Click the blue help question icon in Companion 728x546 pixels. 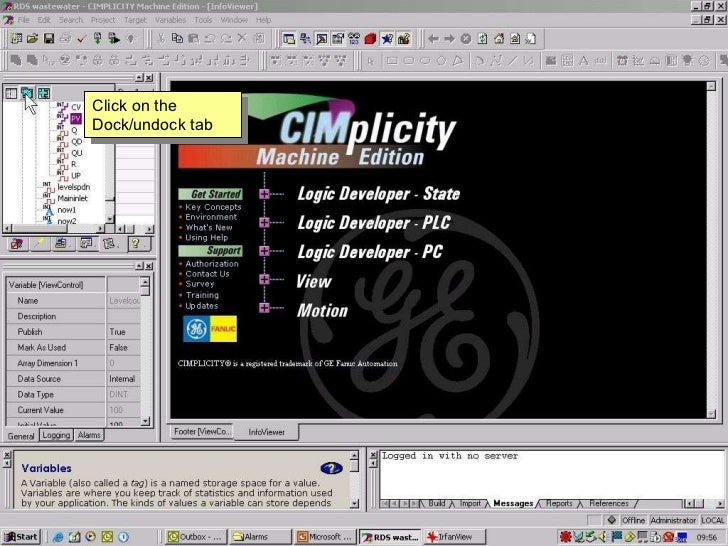pos(332,468)
